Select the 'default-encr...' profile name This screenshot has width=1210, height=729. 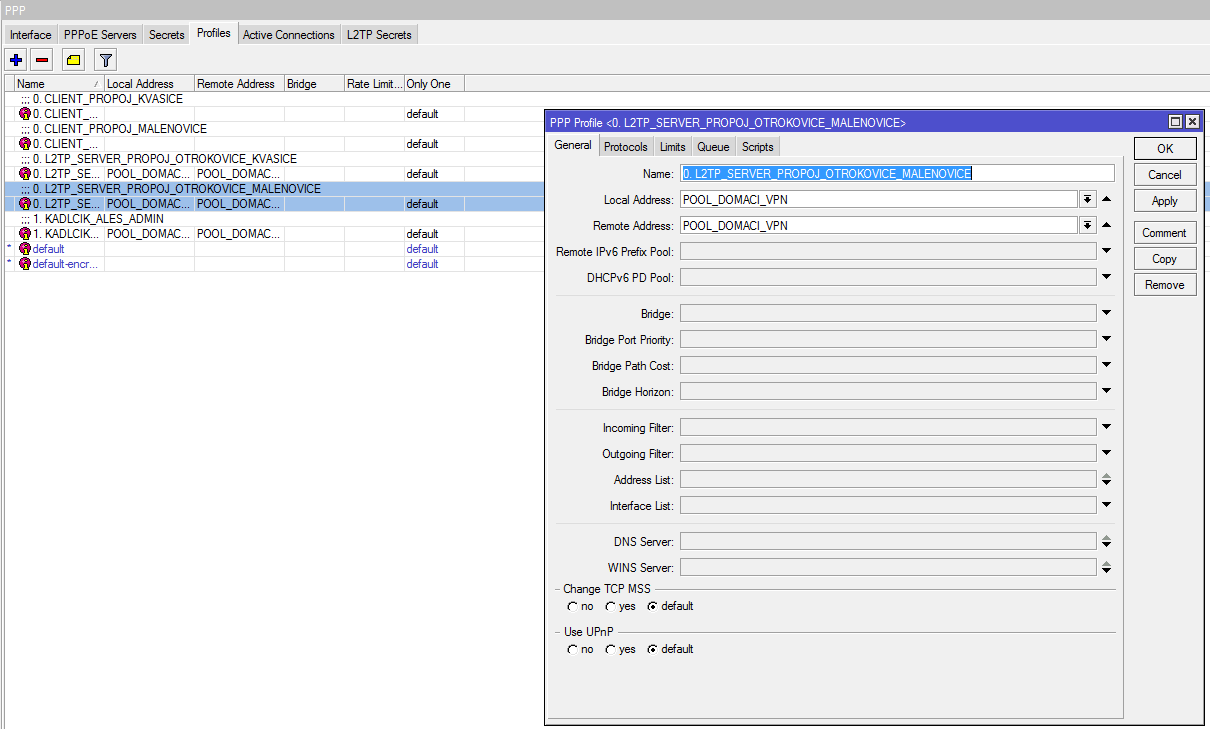point(66,264)
